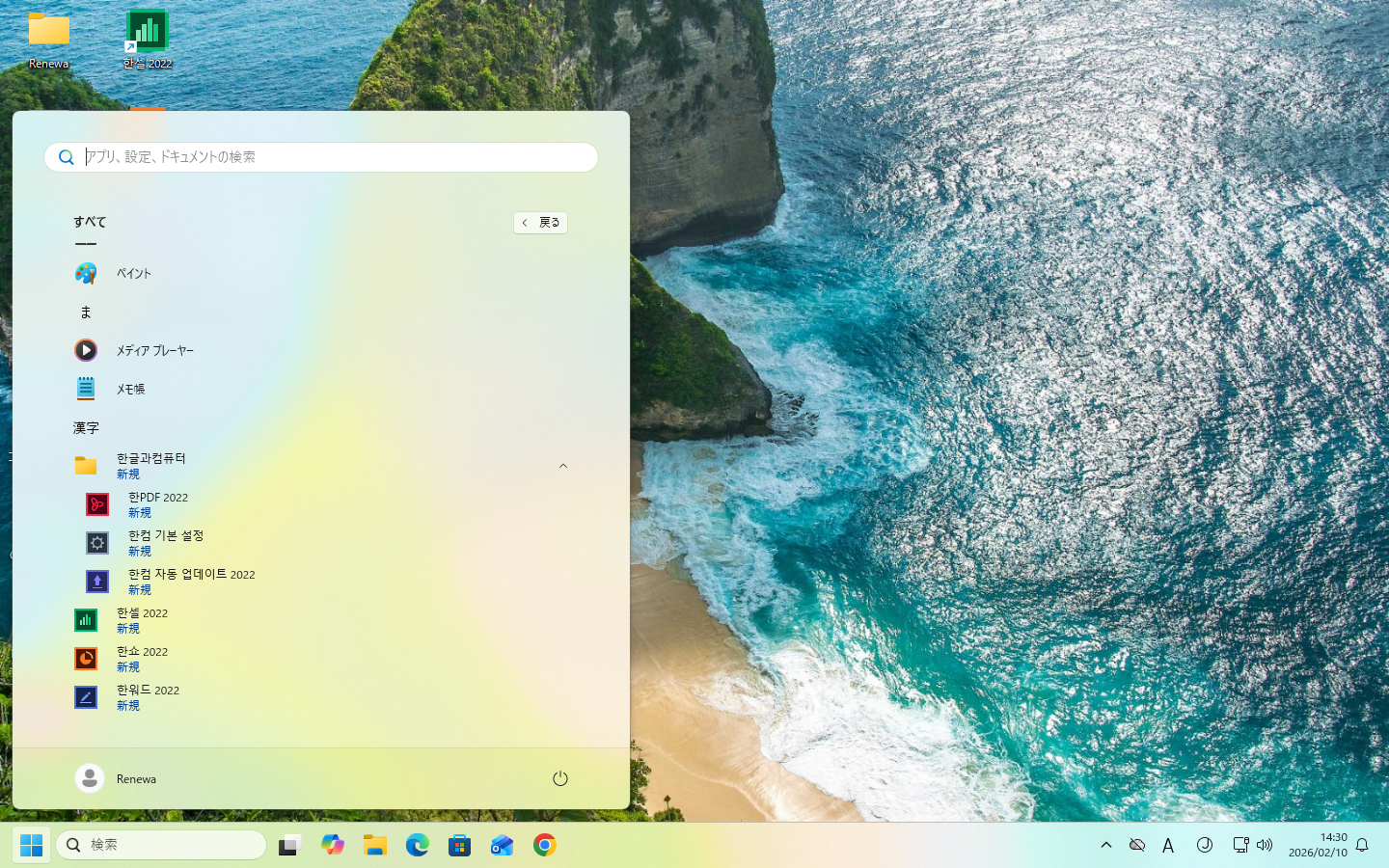Open the volume control in system tray
The height and width of the screenshot is (868, 1389).
point(1265,845)
